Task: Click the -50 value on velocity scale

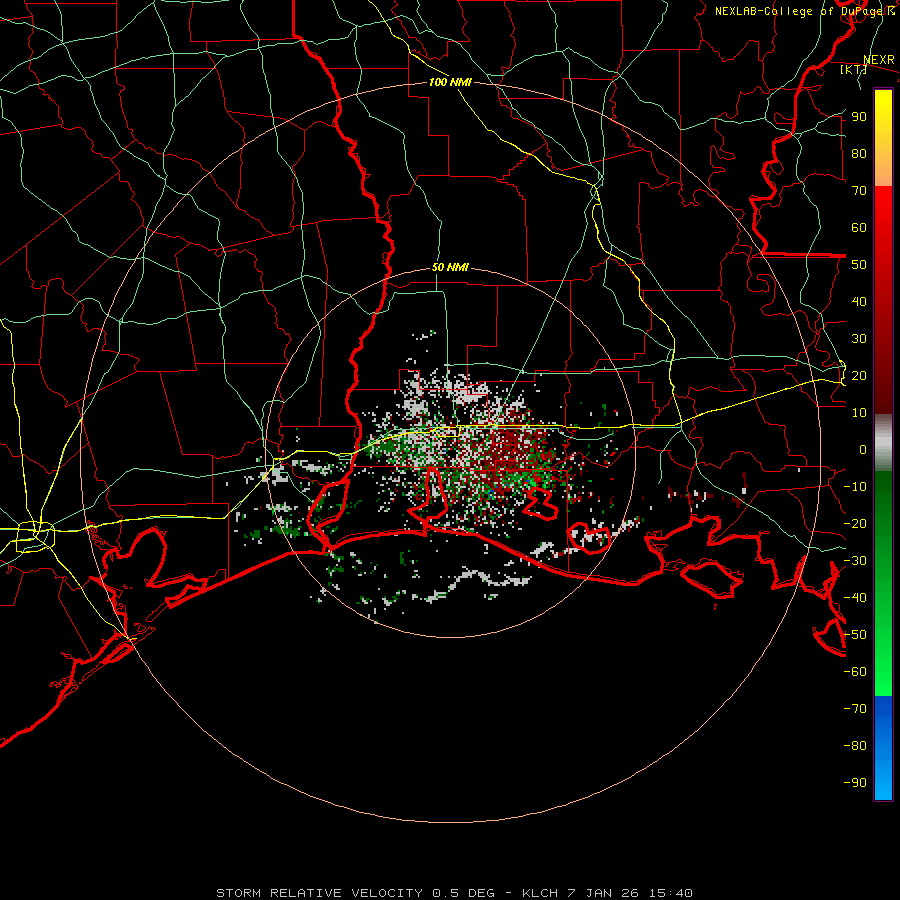Action: (855, 635)
